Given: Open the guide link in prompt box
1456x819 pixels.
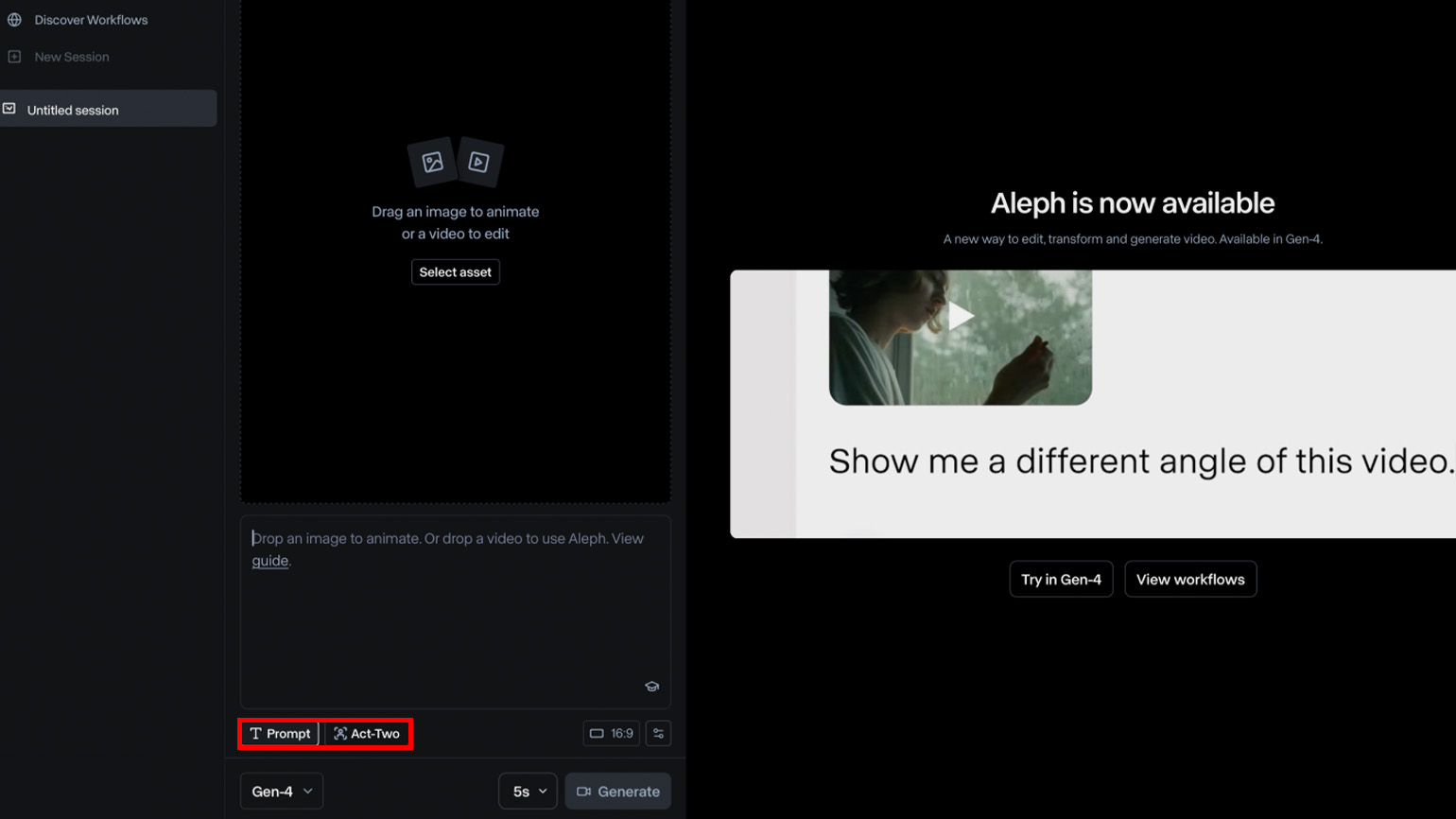Looking at the screenshot, I should click(x=269, y=561).
